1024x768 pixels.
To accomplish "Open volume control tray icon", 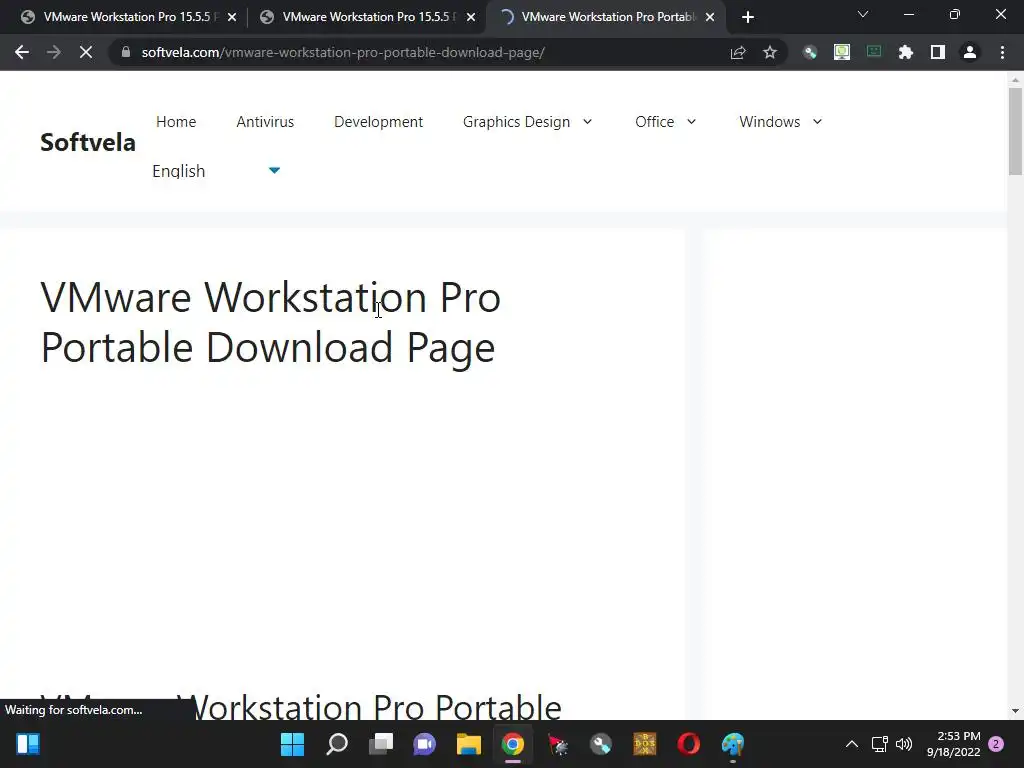I will click(x=904, y=744).
